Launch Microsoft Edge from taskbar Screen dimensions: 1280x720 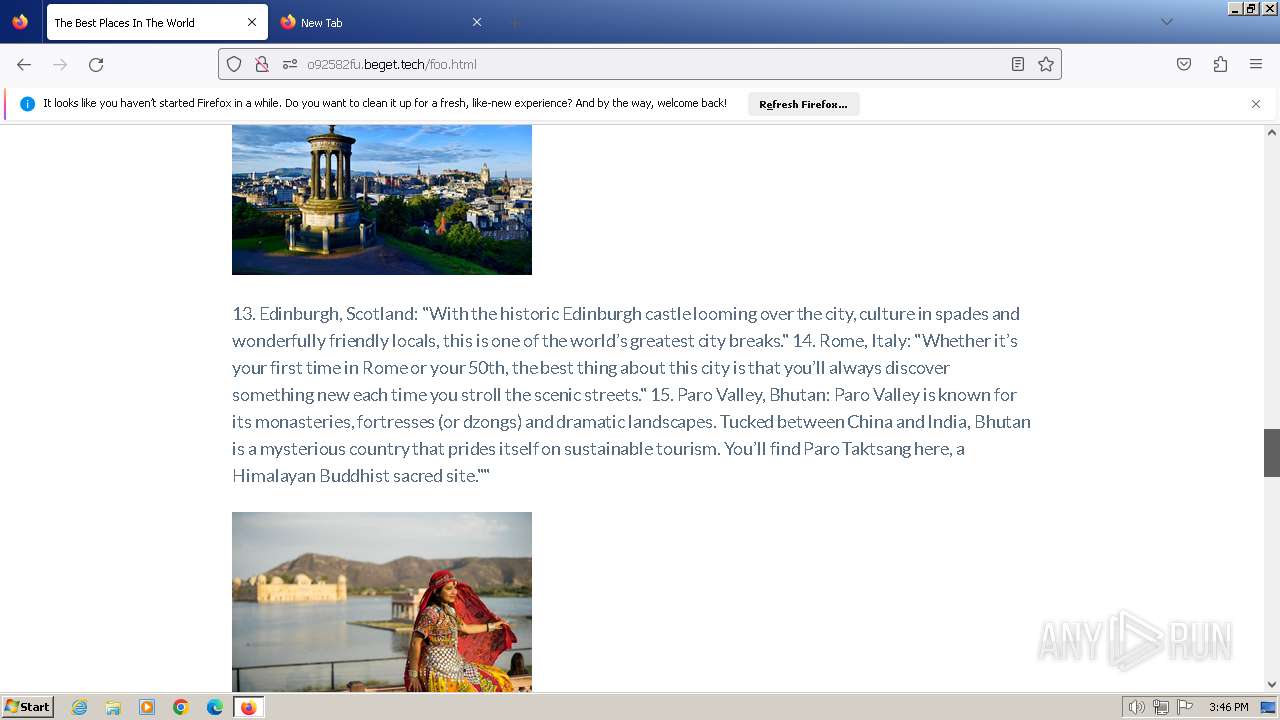point(215,707)
